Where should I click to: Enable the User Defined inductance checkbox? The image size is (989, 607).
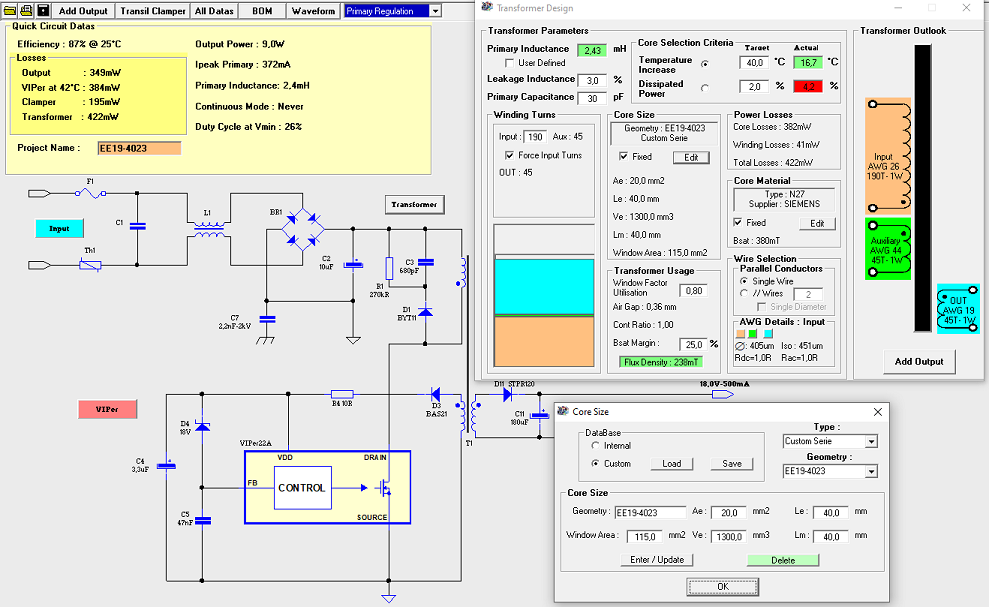[x=508, y=63]
